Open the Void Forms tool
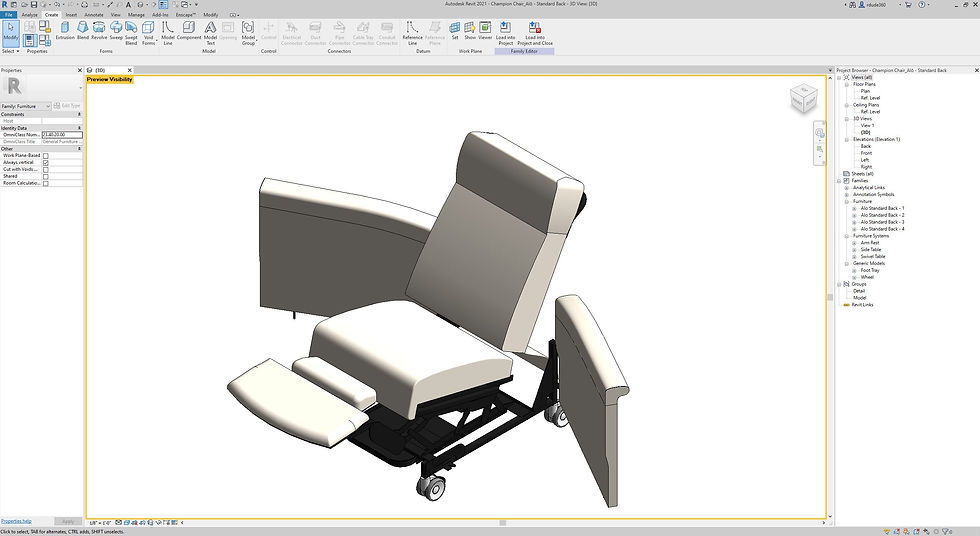The width and height of the screenshot is (980, 536). click(x=148, y=33)
